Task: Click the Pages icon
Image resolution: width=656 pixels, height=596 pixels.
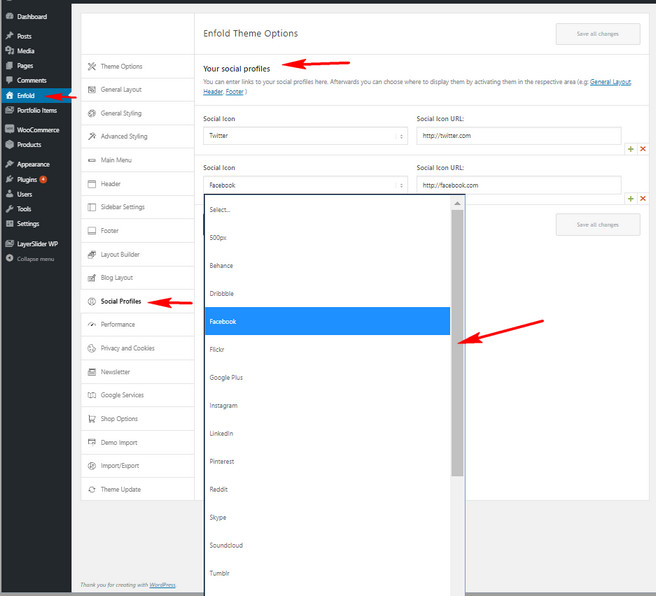Action: point(10,66)
